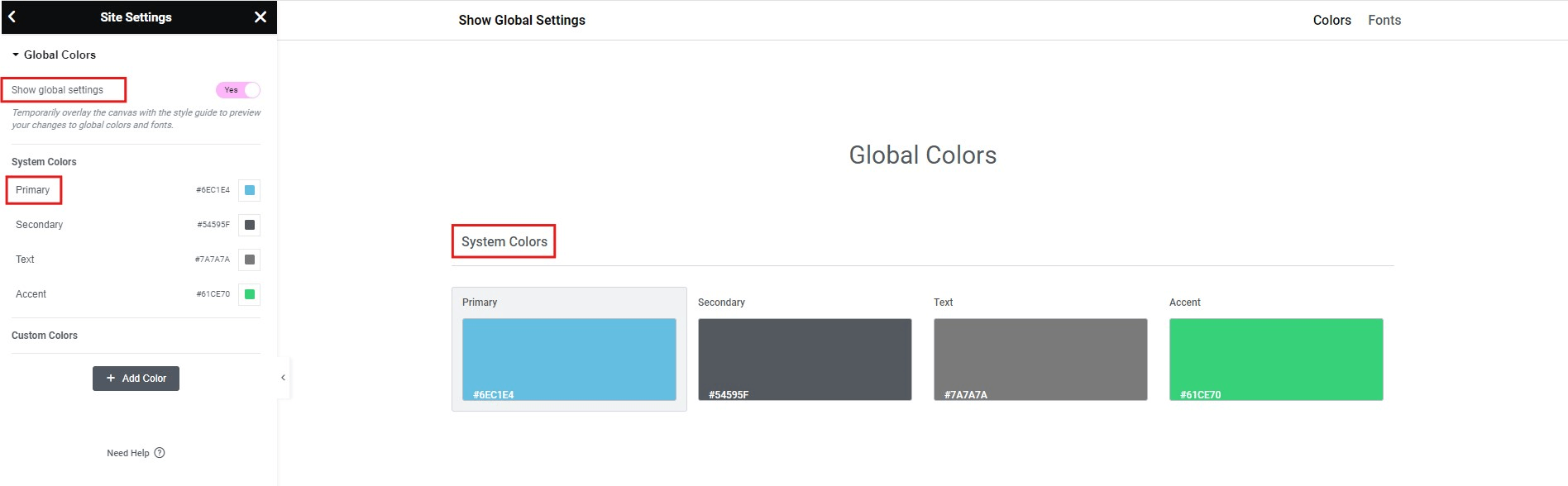Click the back arrow in Site Settings header

(12, 17)
